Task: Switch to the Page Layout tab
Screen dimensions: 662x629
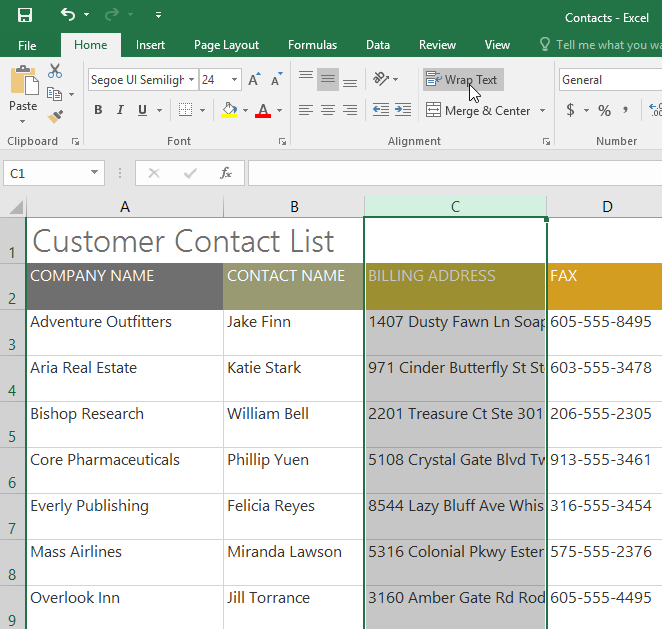Action: click(x=226, y=45)
